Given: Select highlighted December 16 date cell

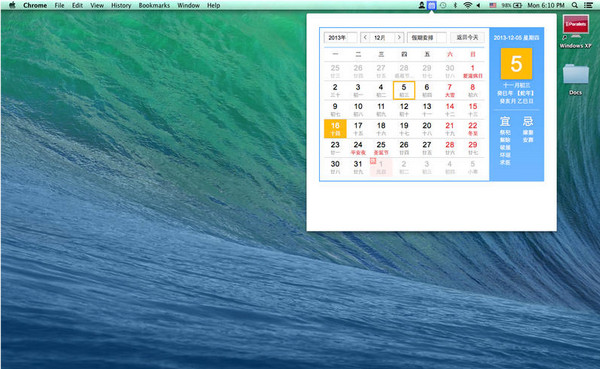Looking at the screenshot, I should pyautogui.click(x=335, y=129).
